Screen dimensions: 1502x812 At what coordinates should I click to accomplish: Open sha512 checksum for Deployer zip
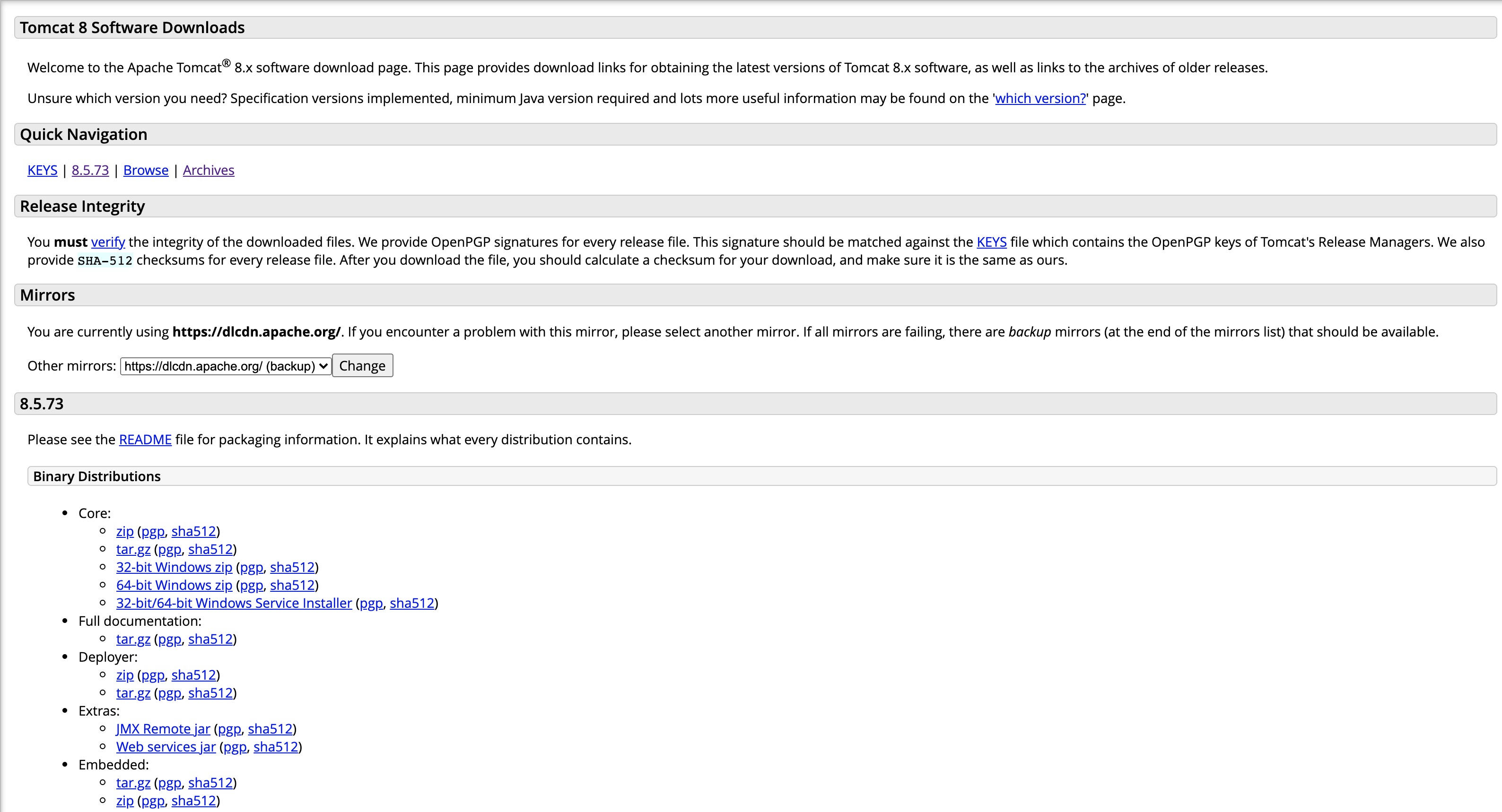pos(193,675)
